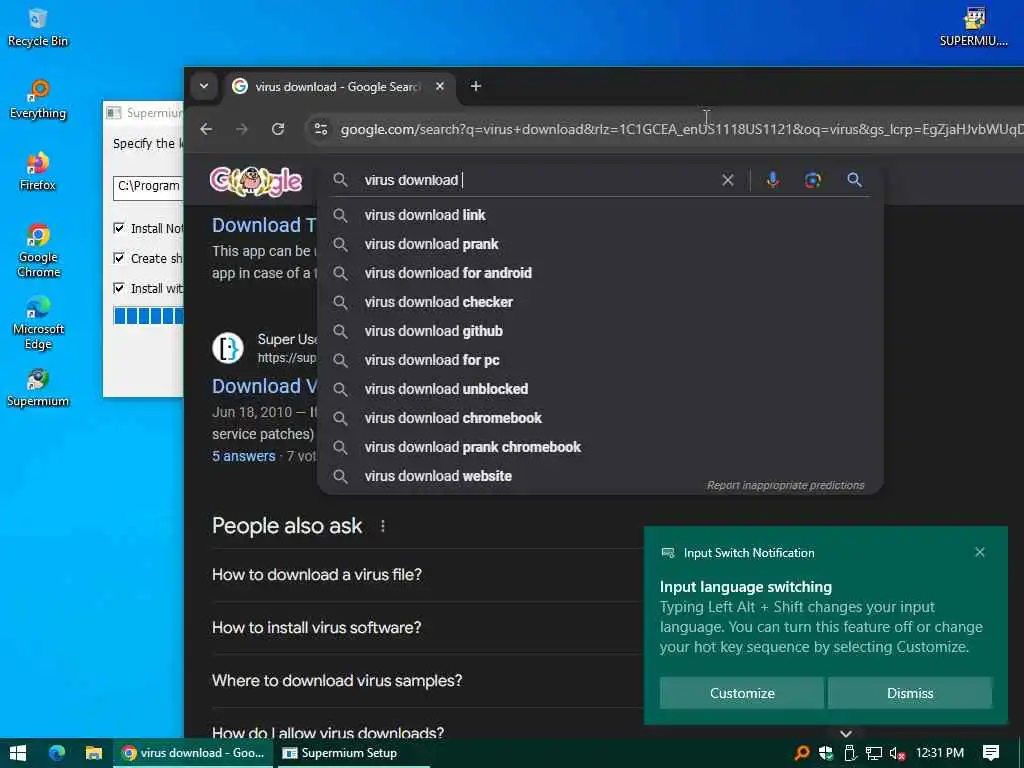Viewport: 1024px width, 768px height.
Task: Click the Chrome address bar URL
Action: point(680,129)
